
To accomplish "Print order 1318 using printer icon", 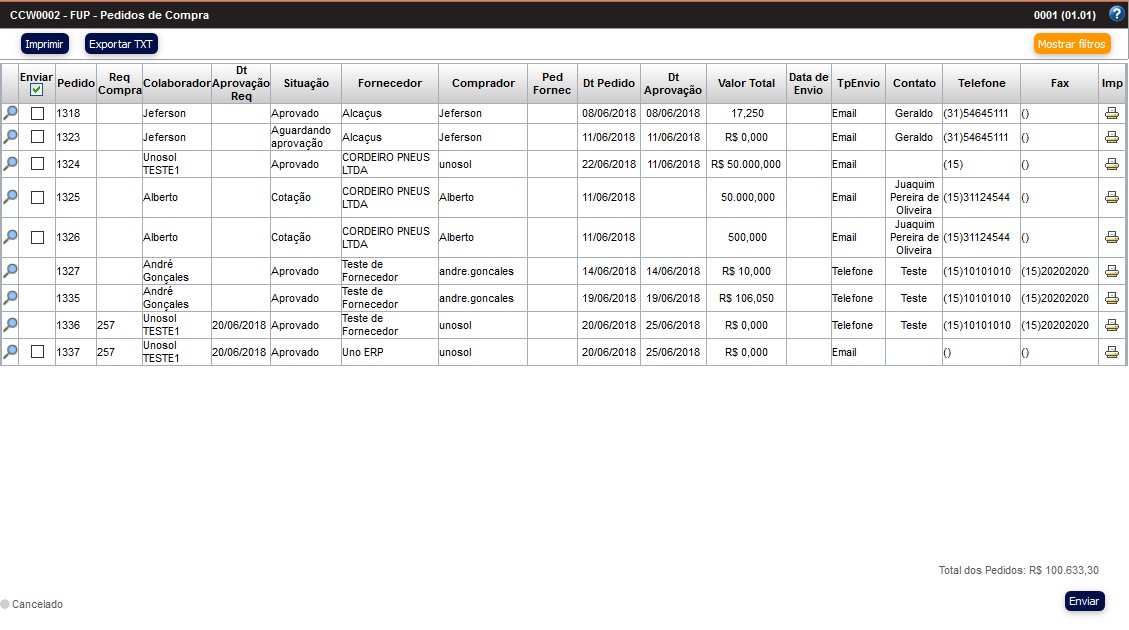I will pos(1111,114).
